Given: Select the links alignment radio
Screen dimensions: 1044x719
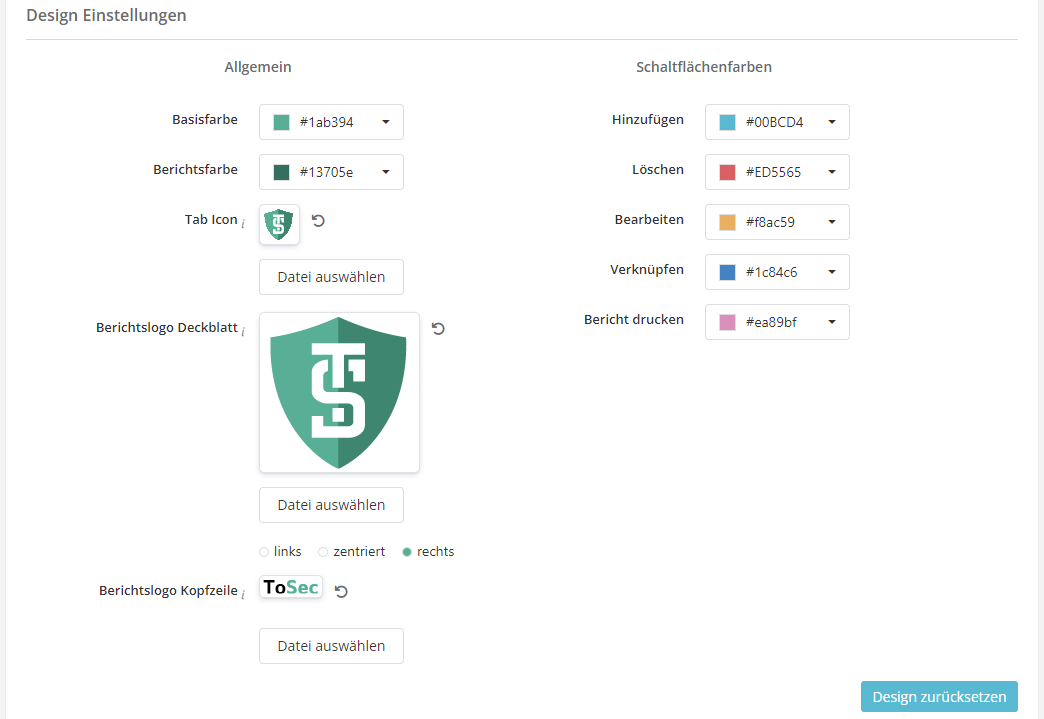Looking at the screenshot, I should [x=264, y=552].
